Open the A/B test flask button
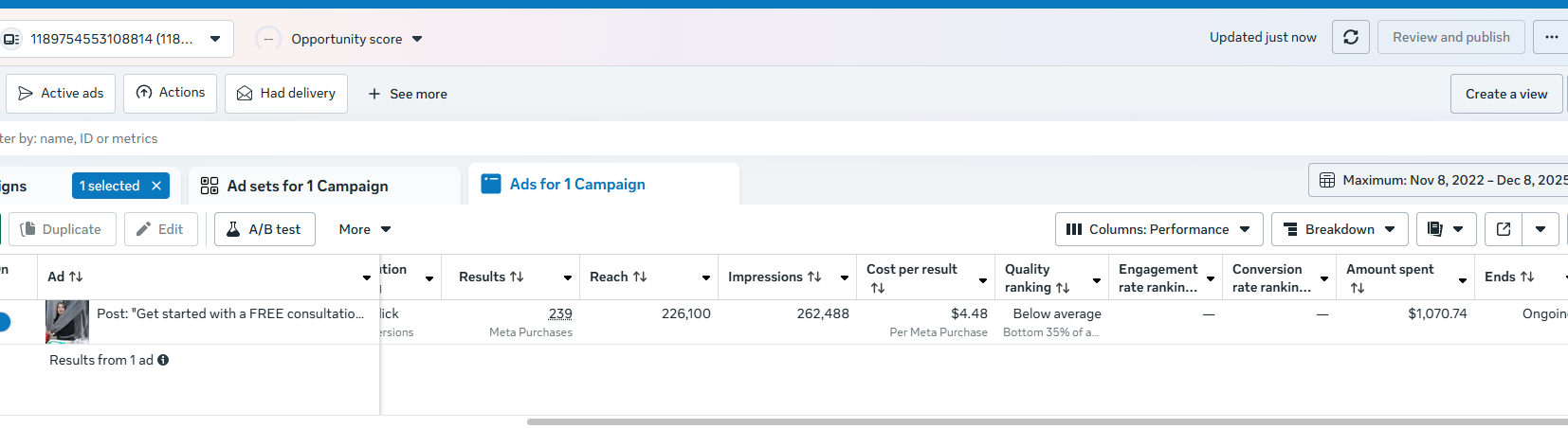 click(x=264, y=229)
